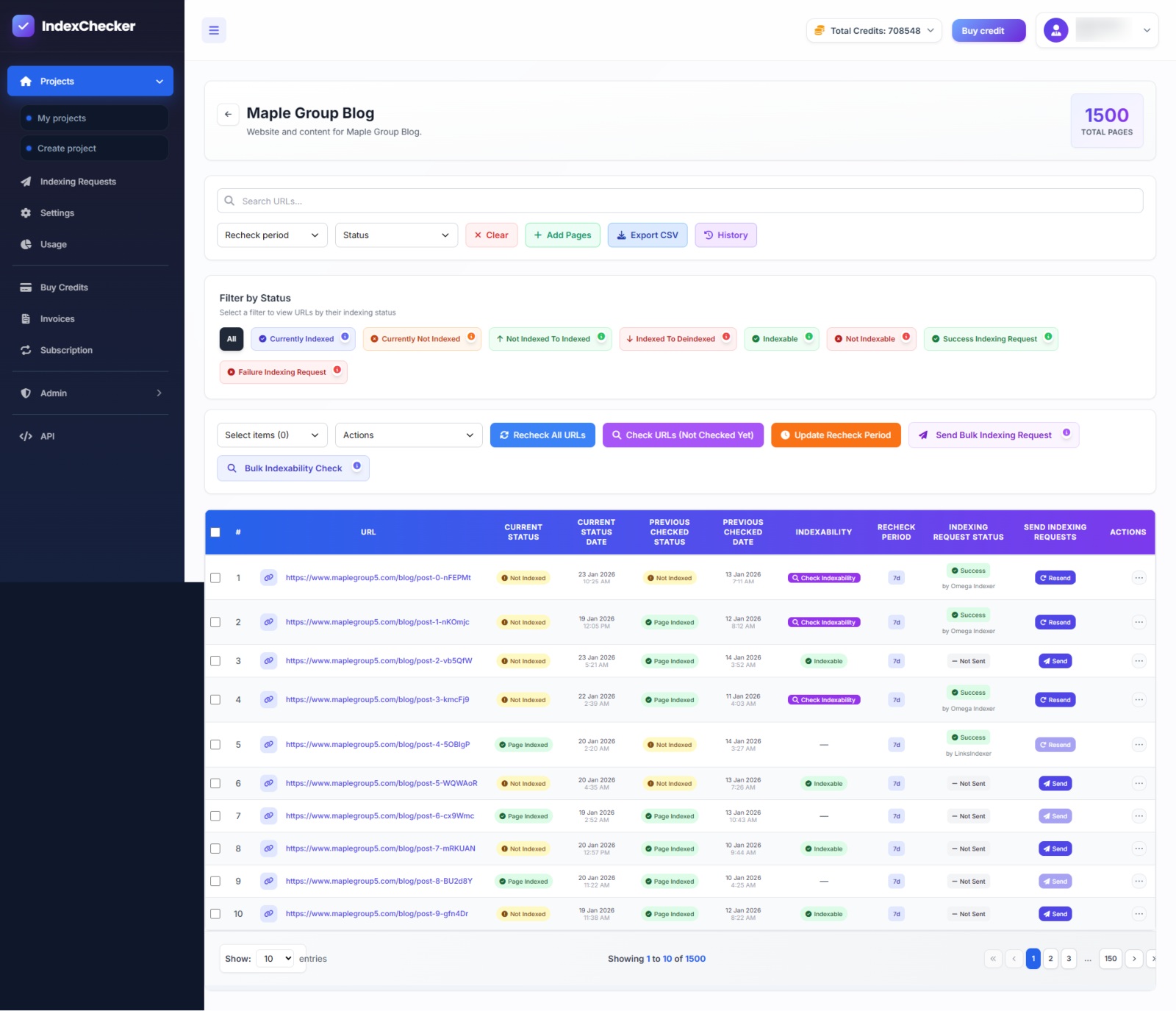This screenshot has height=1011, width=1176.
Task: Open the API section from sidebar
Action: [47, 435]
